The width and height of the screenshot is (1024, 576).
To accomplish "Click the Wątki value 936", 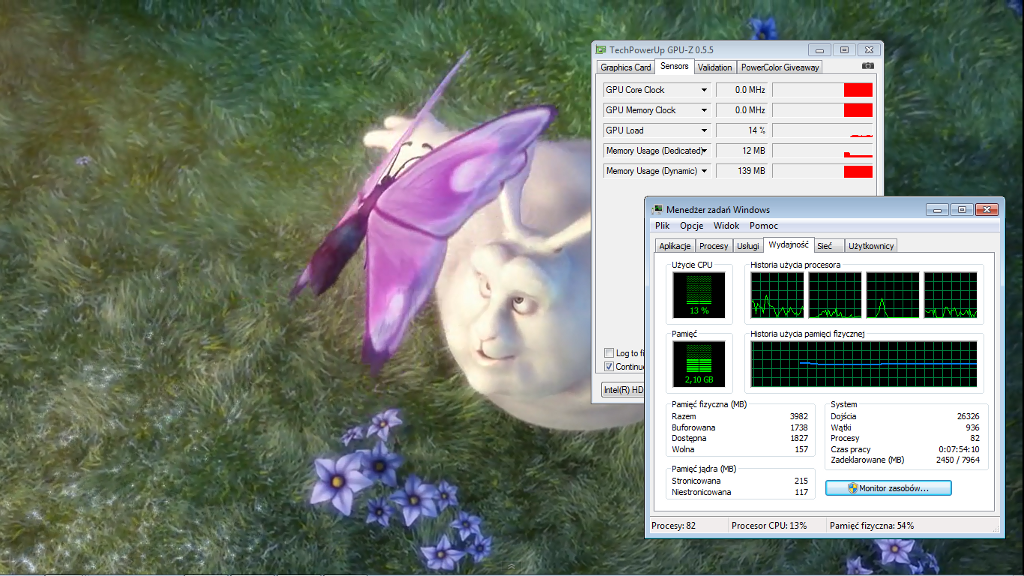I will pos(972,428).
